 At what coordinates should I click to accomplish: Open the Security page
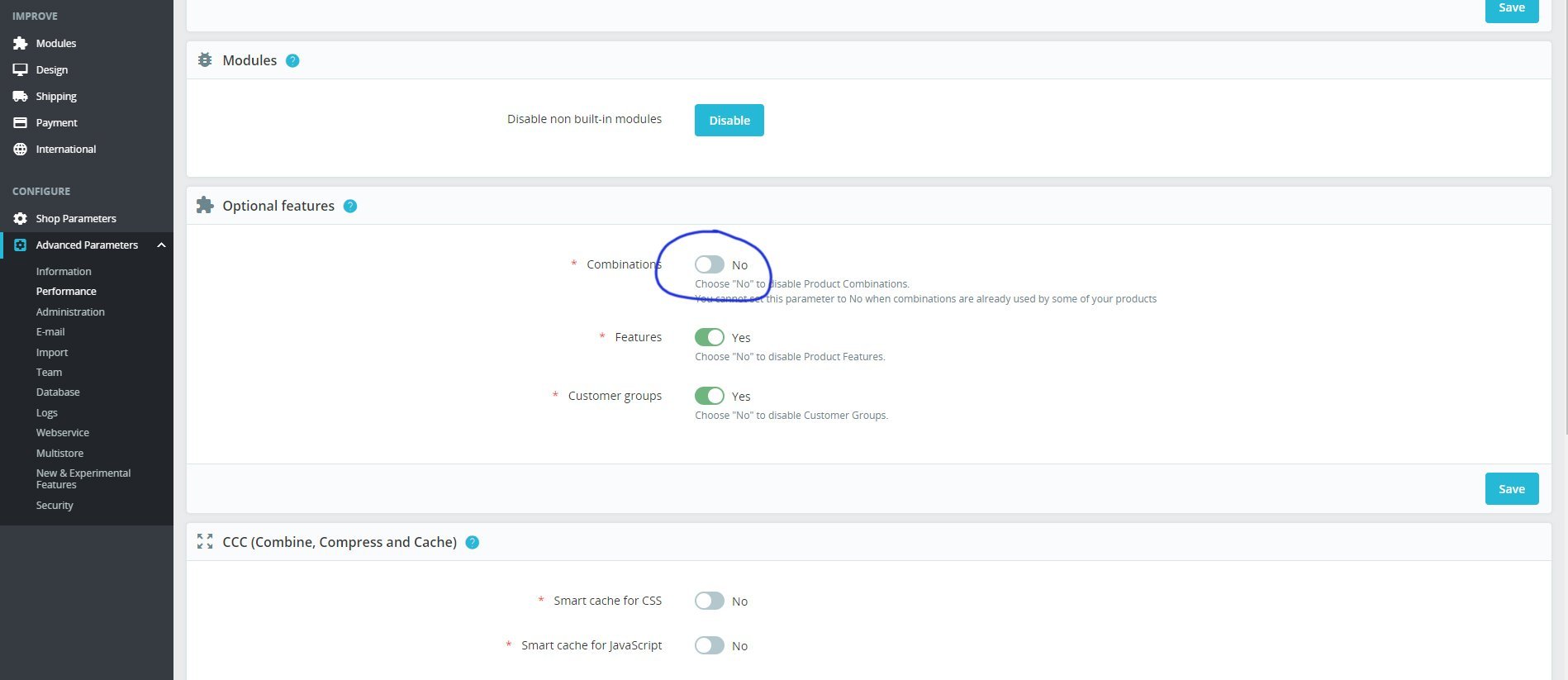click(55, 505)
